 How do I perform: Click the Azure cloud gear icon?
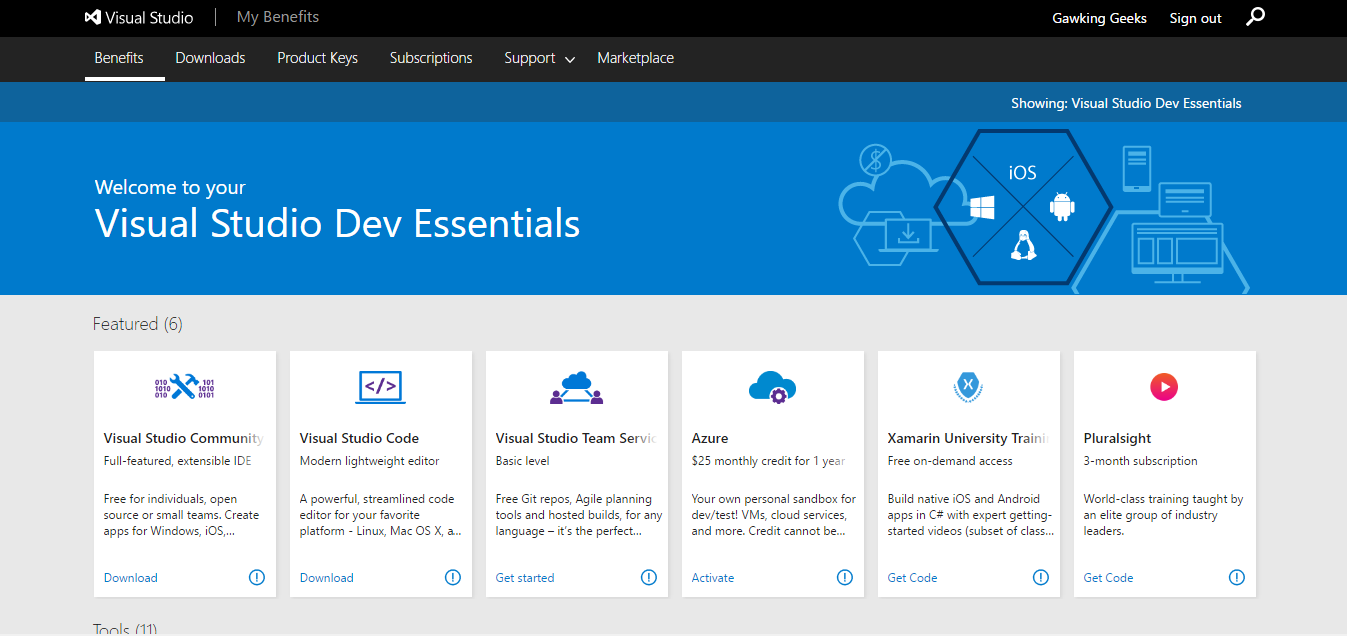772,387
